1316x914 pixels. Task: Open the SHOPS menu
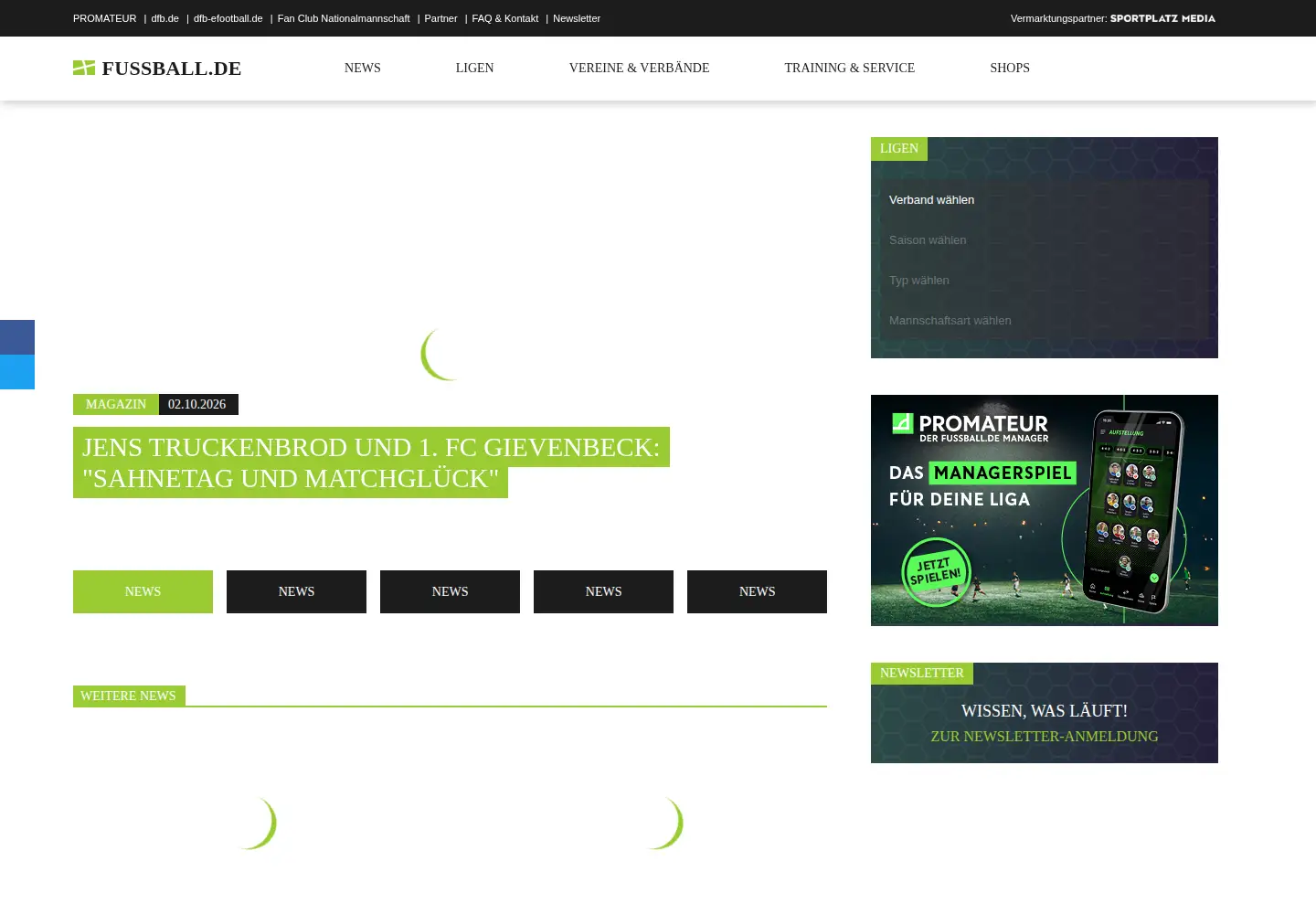(1010, 68)
